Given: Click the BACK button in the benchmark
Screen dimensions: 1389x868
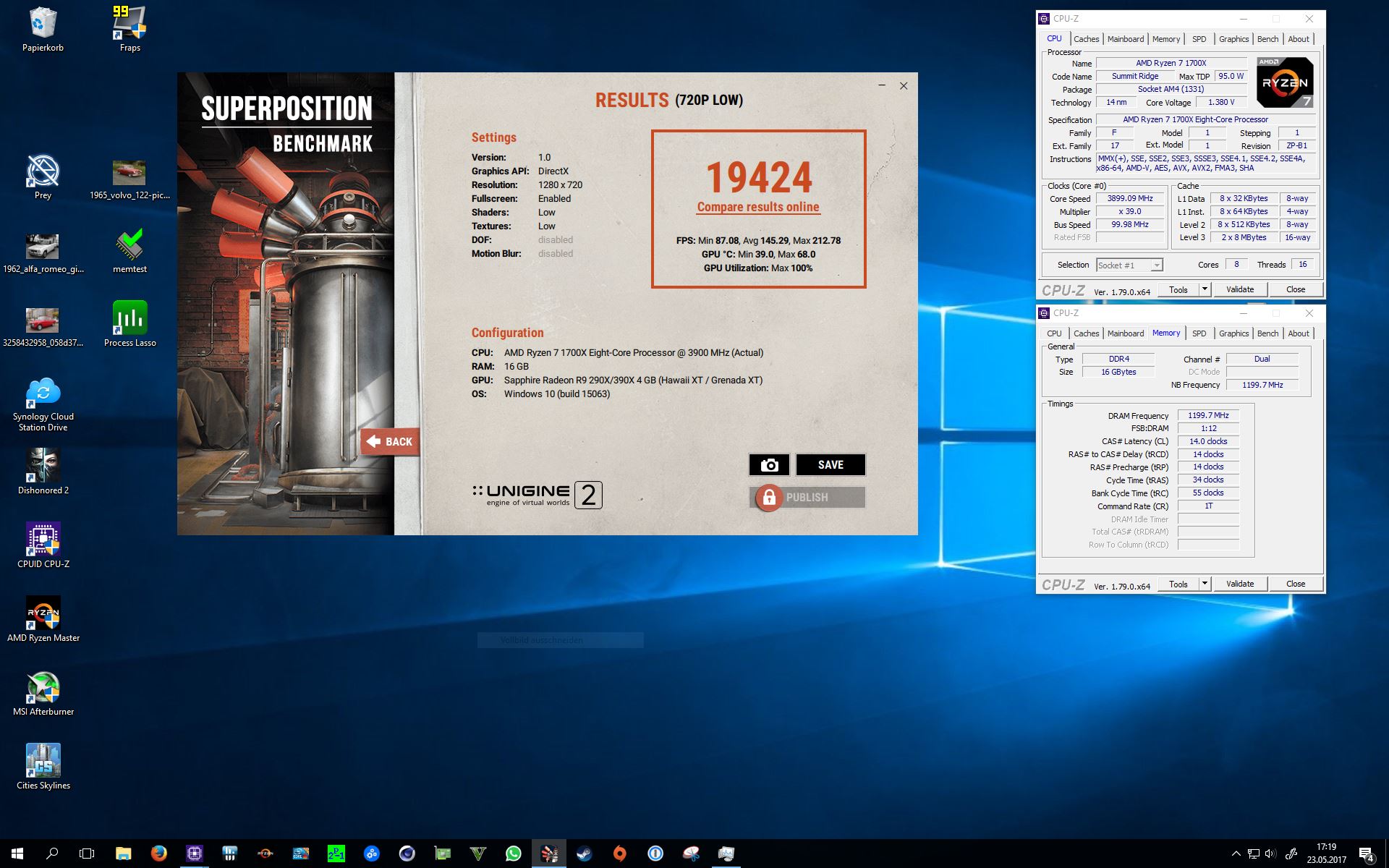Looking at the screenshot, I should (390, 441).
